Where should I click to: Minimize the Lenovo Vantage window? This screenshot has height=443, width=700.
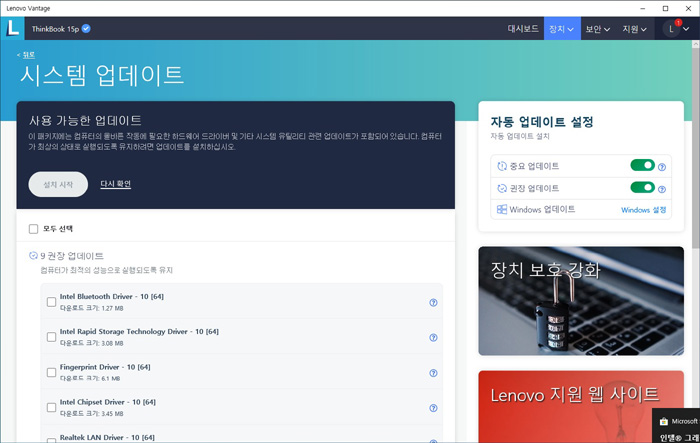[x=642, y=8]
